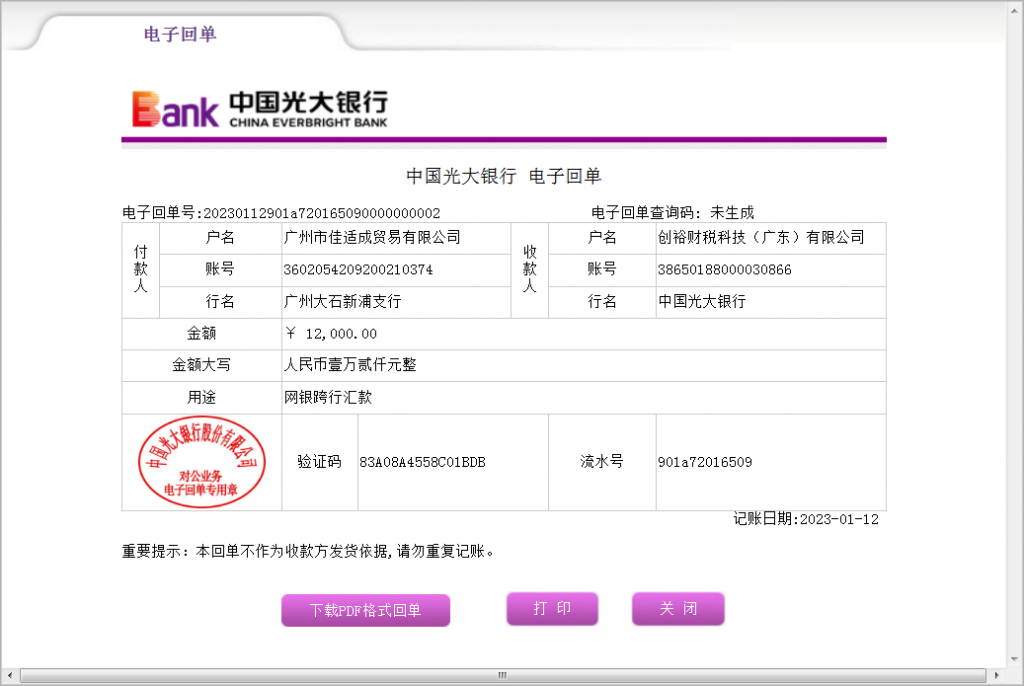Click payee account 38650188000030866
Screen dimensions: 1024x686
pyautogui.click(x=724, y=270)
